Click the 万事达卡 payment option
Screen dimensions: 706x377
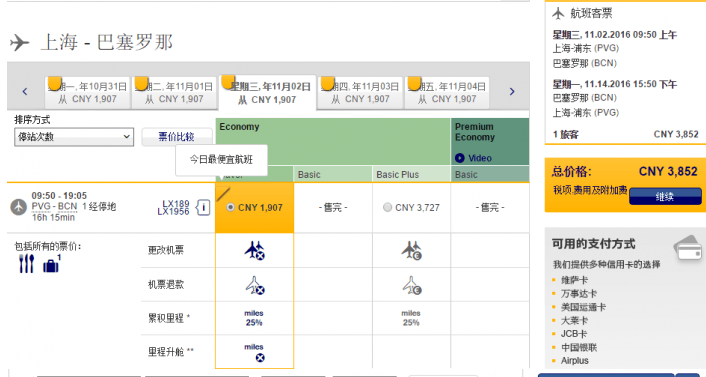(579, 294)
